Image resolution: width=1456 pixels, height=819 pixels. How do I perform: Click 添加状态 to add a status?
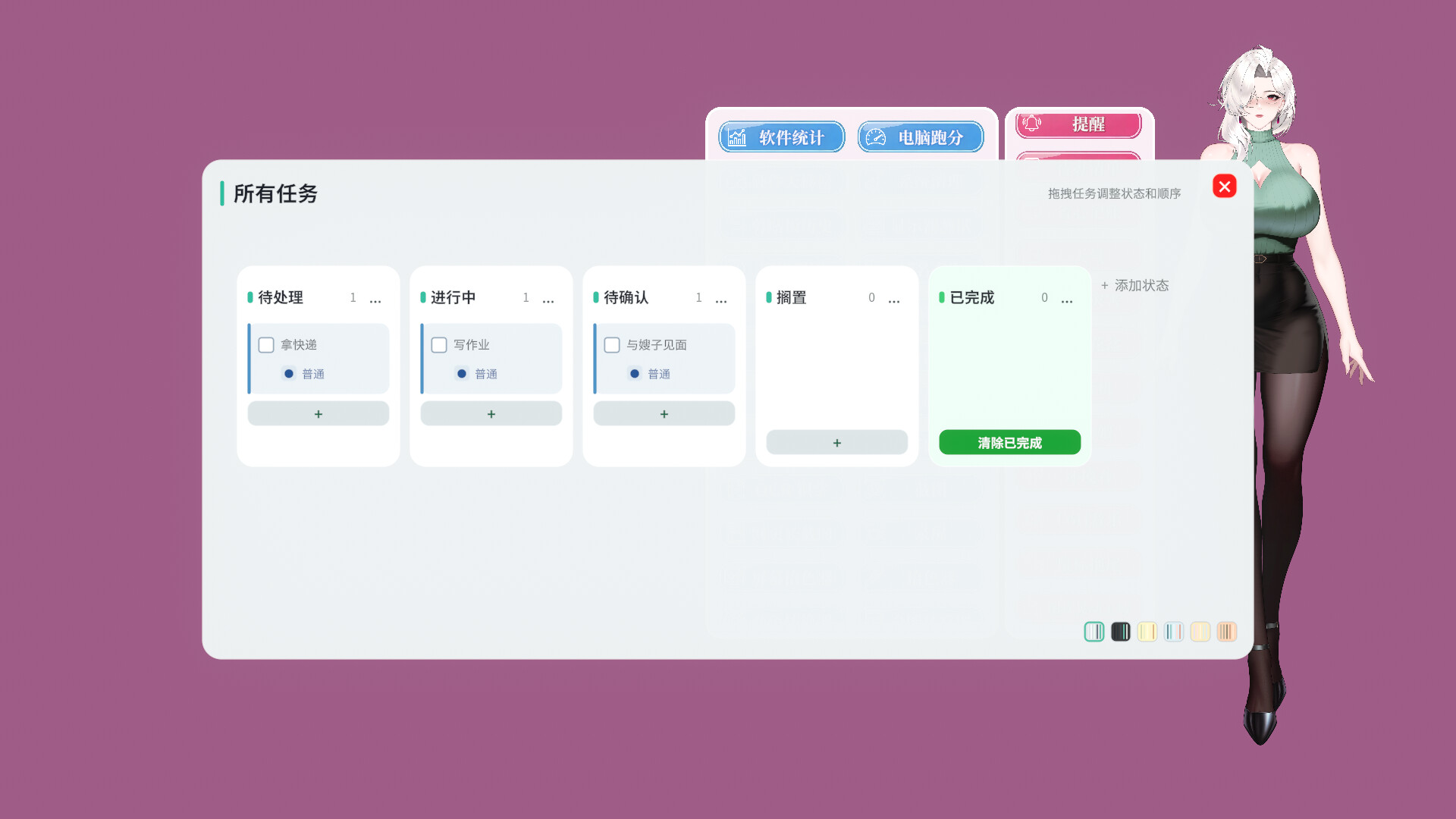[1135, 286]
